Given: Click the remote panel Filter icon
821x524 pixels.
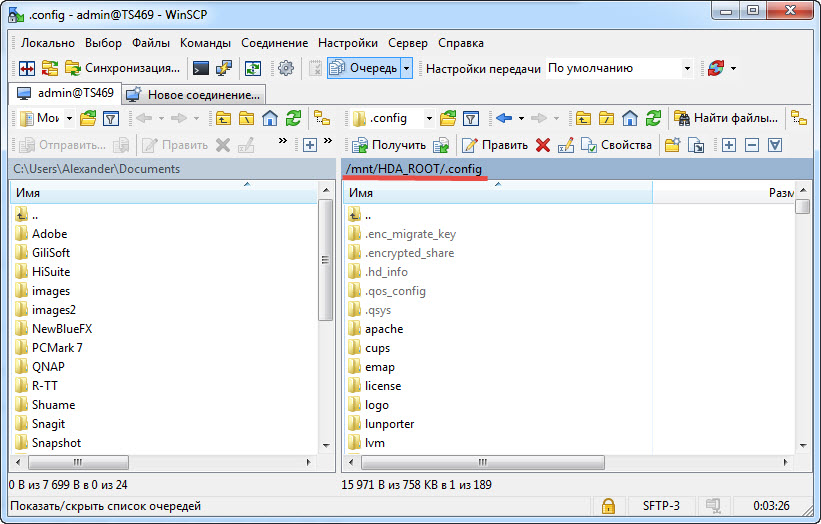Looking at the screenshot, I should point(471,118).
